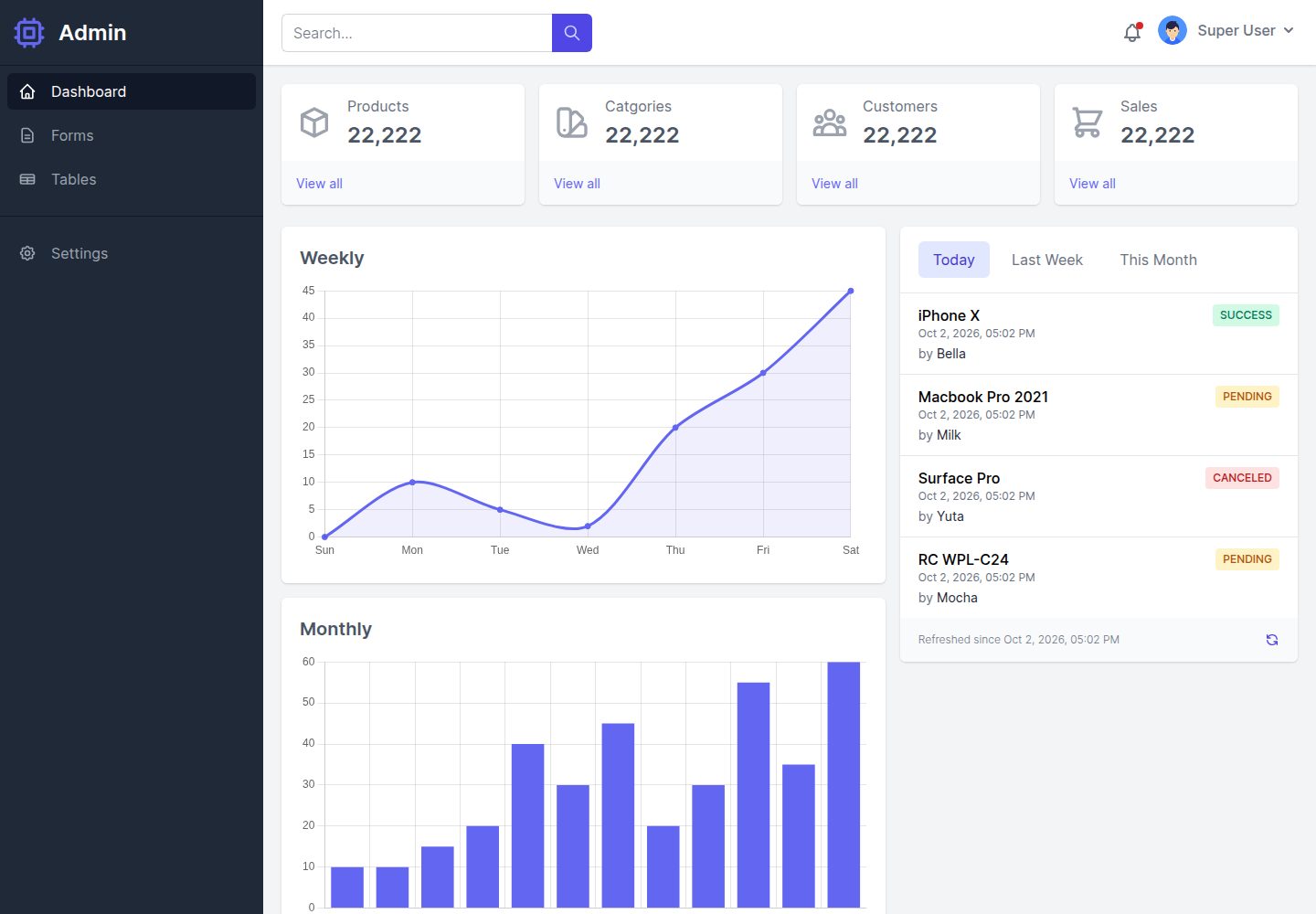
Task: Click the Settings gear icon
Action: pos(27,253)
